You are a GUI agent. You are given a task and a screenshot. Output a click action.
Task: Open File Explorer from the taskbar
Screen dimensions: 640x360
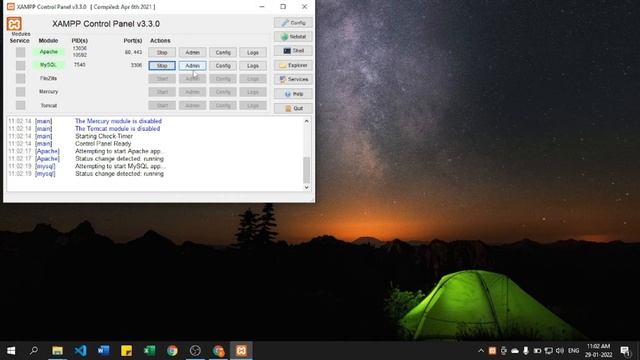57,351
